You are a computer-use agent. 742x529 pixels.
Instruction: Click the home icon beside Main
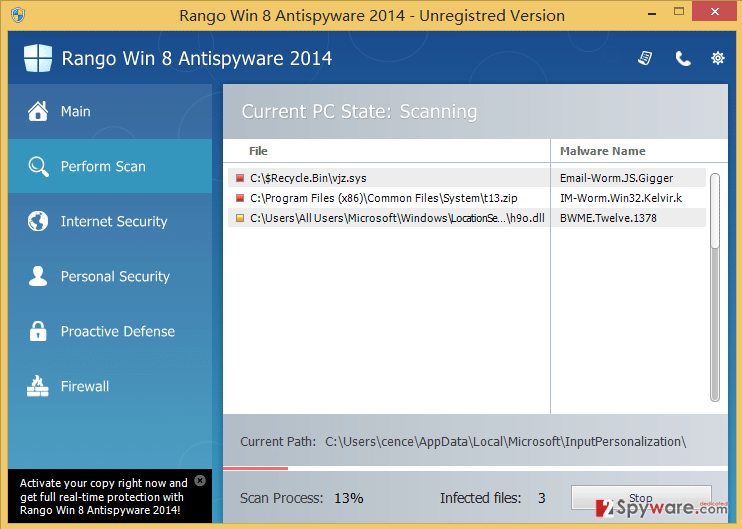[x=38, y=111]
